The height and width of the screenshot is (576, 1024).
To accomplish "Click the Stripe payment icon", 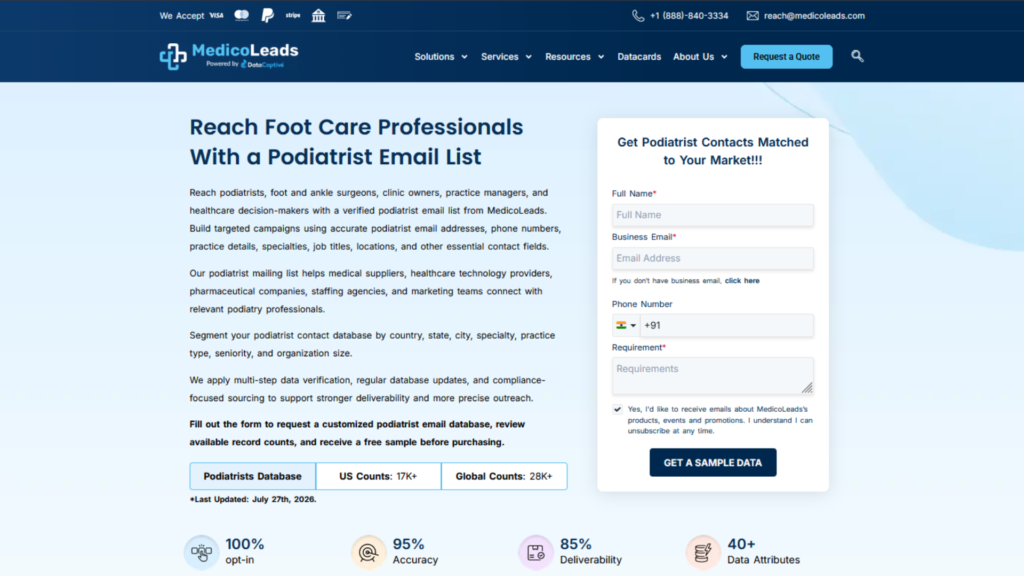I will click(293, 15).
